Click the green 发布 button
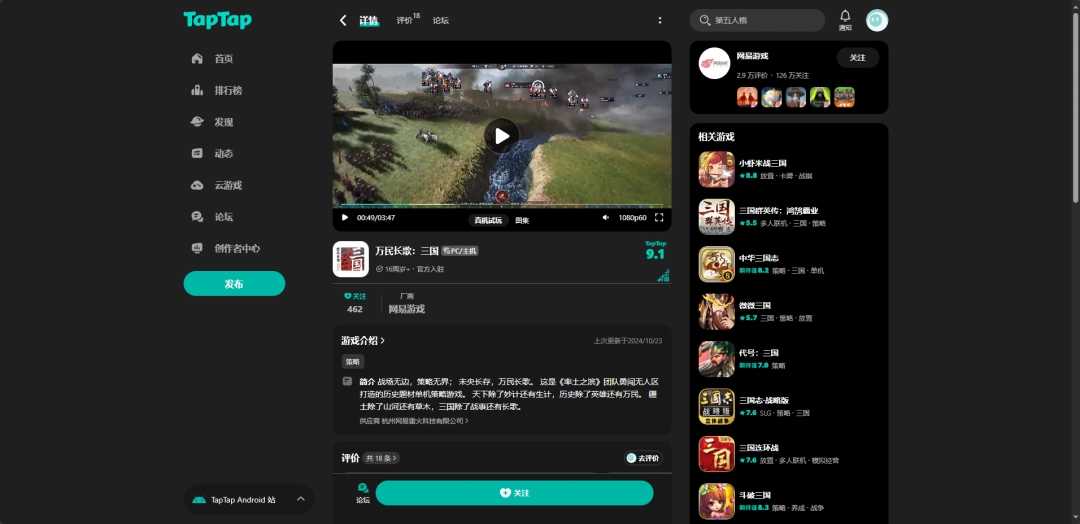The width and height of the screenshot is (1080, 524). pyautogui.click(x=234, y=284)
